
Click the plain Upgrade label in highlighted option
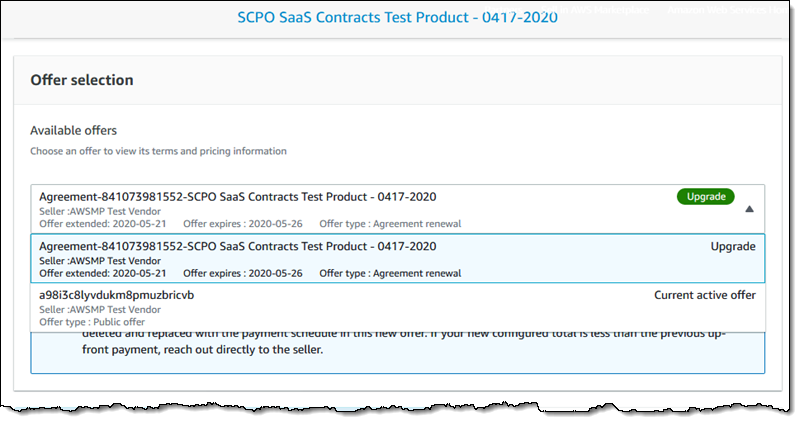point(733,246)
